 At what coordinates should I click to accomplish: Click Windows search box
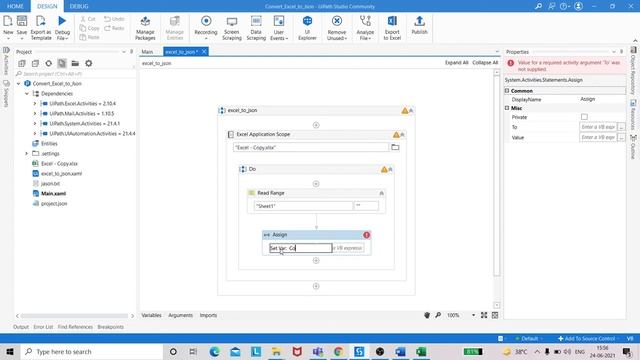[x=92, y=351]
